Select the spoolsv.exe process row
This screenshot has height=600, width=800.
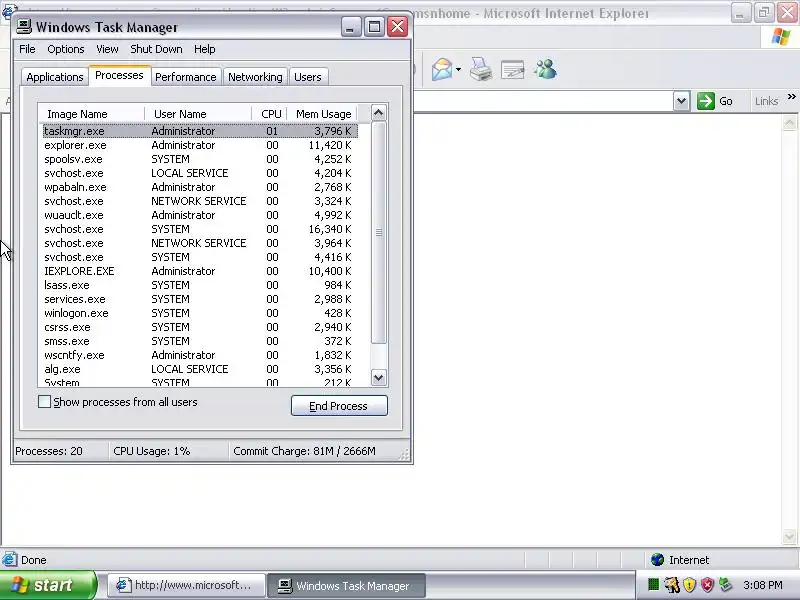[200, 159]
